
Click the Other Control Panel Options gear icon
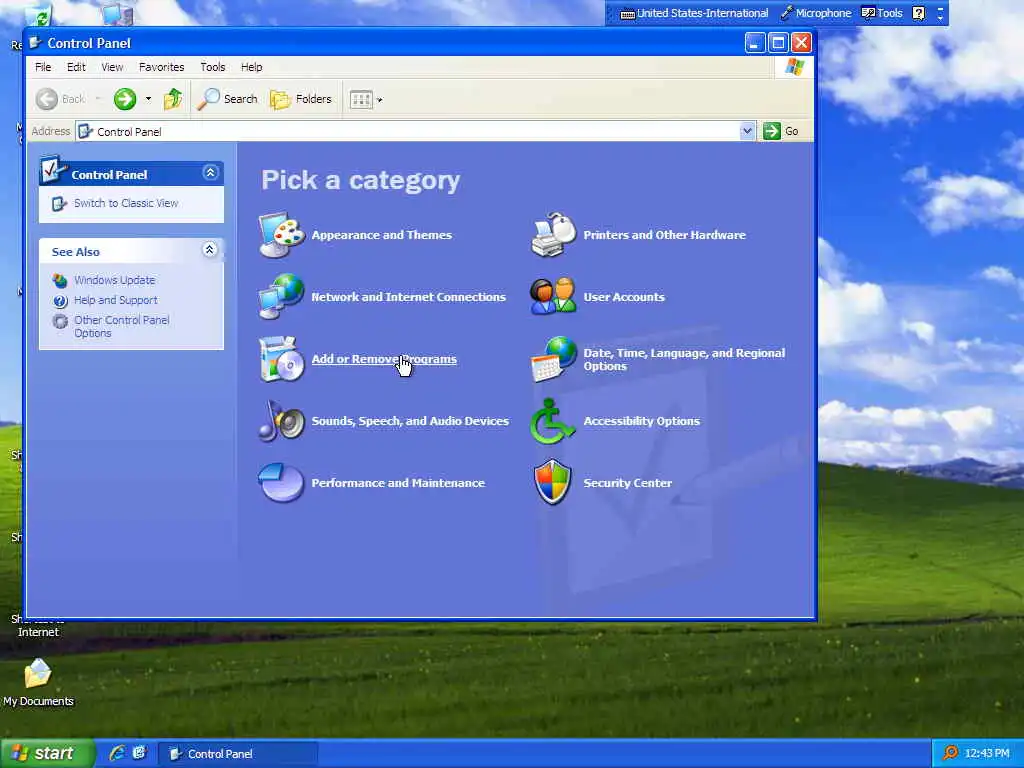(x=60, y=321)
